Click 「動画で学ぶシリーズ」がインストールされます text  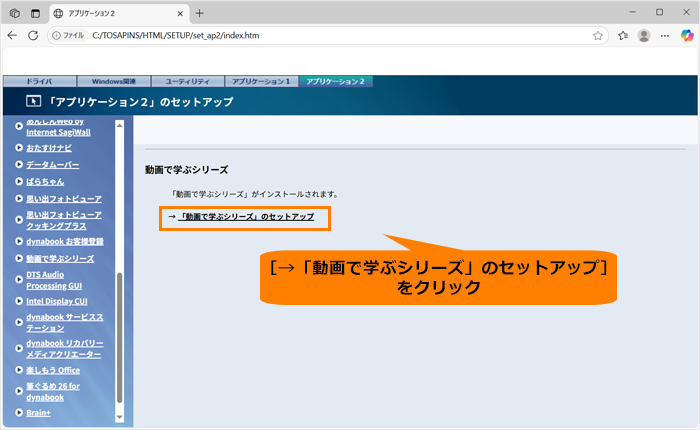[x=254, y=194]
